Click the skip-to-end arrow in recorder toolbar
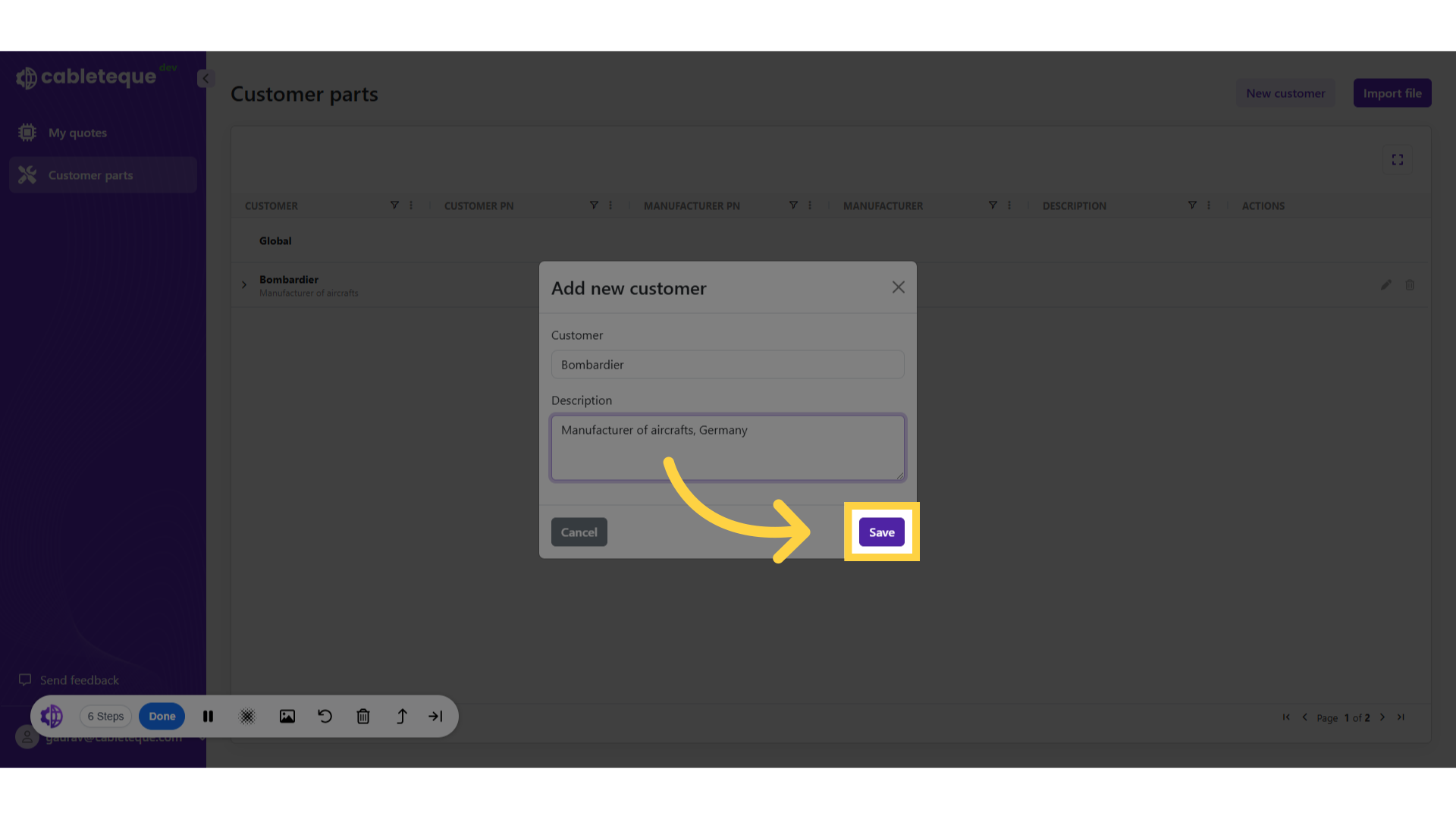This screenshot has width=1456, height=819. pyautogui.click(x=435, y=716)
